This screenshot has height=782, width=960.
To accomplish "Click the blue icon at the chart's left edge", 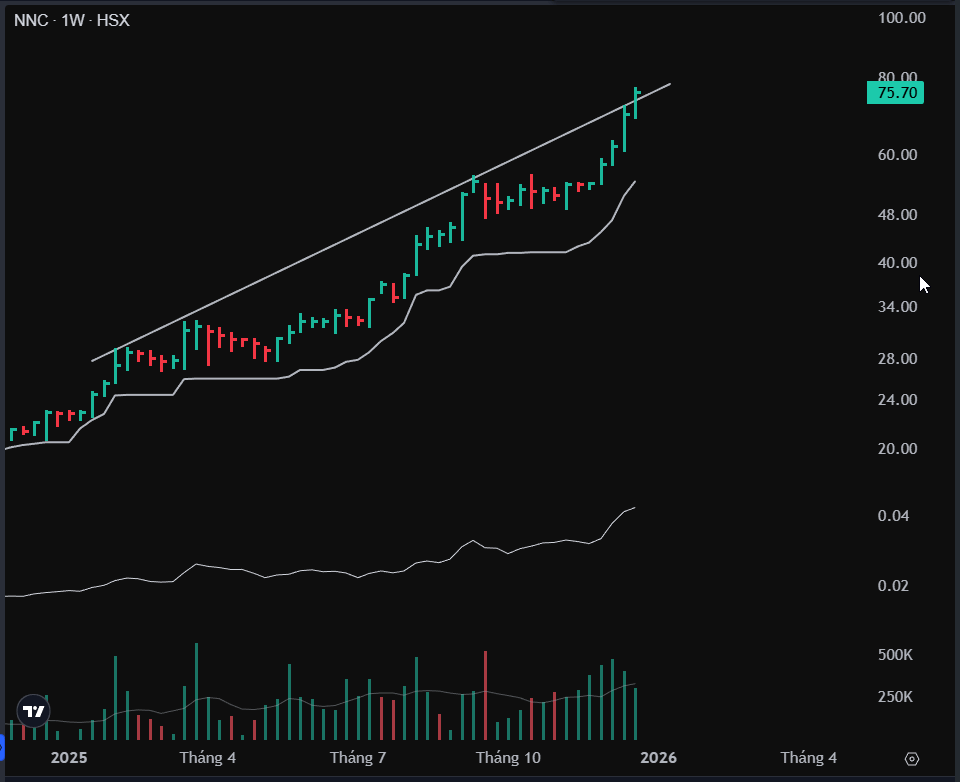I will tap(2, 747).
